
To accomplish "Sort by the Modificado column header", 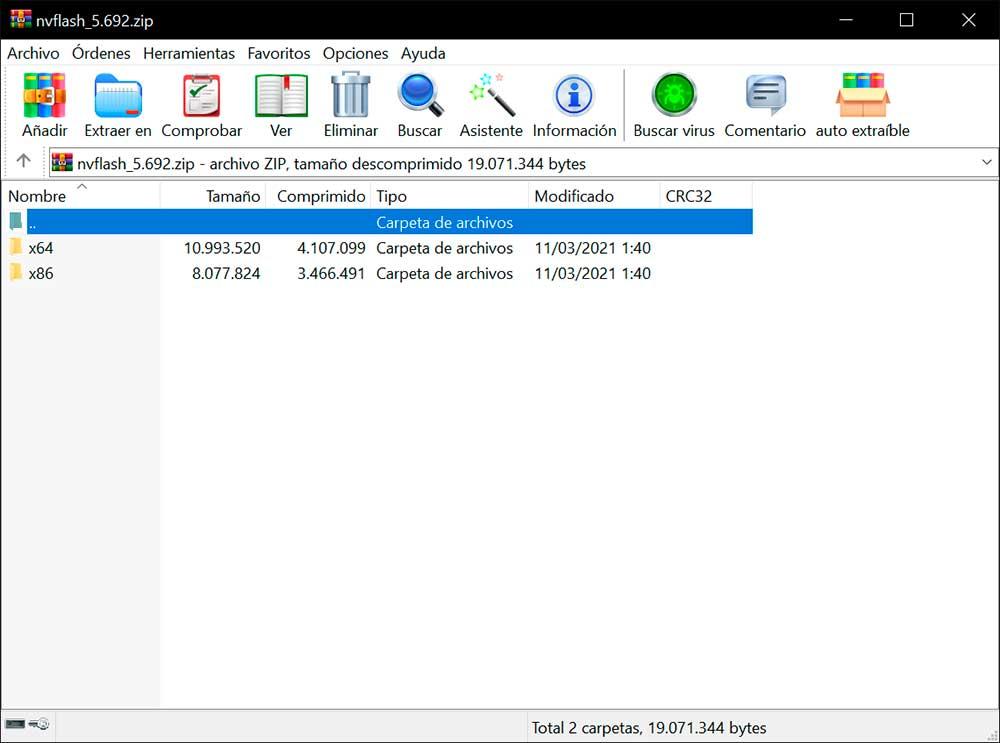I will pos(594,195).
